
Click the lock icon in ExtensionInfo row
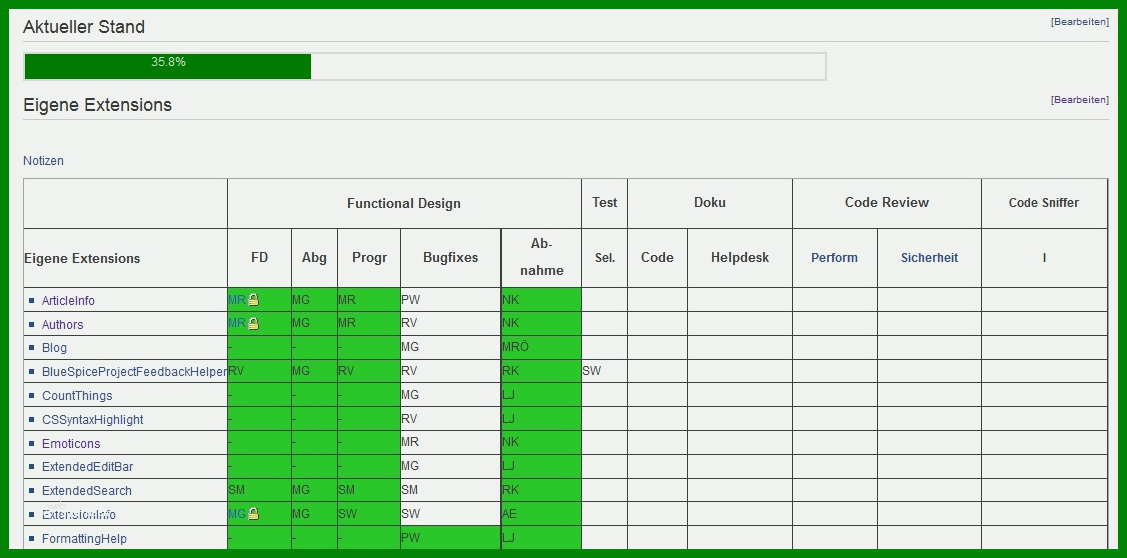(253, 513)
